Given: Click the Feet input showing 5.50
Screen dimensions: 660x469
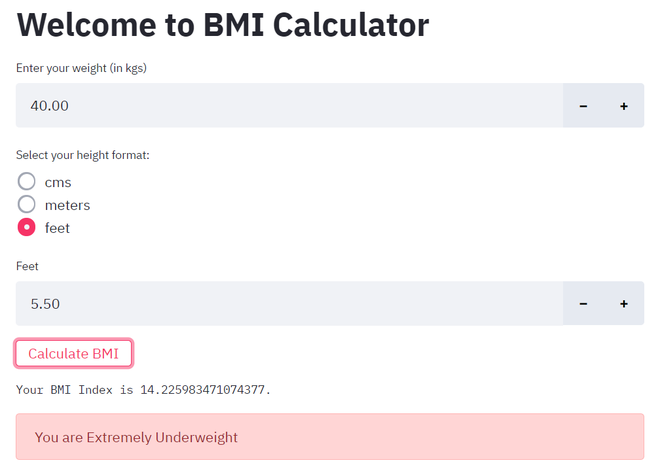Looking at the screenshot, I should pos(290,303).
